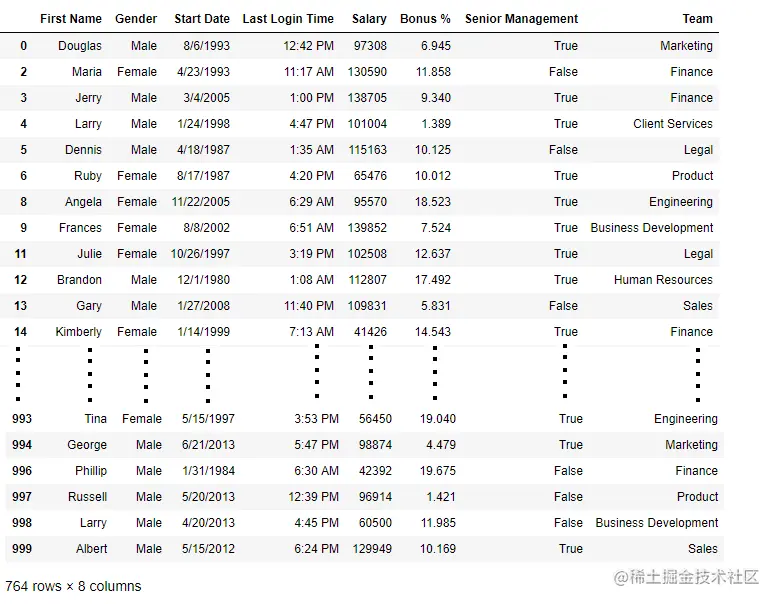Click the name Frances
777x604 pixels.
pyautogui.click(x=80, y=228)
